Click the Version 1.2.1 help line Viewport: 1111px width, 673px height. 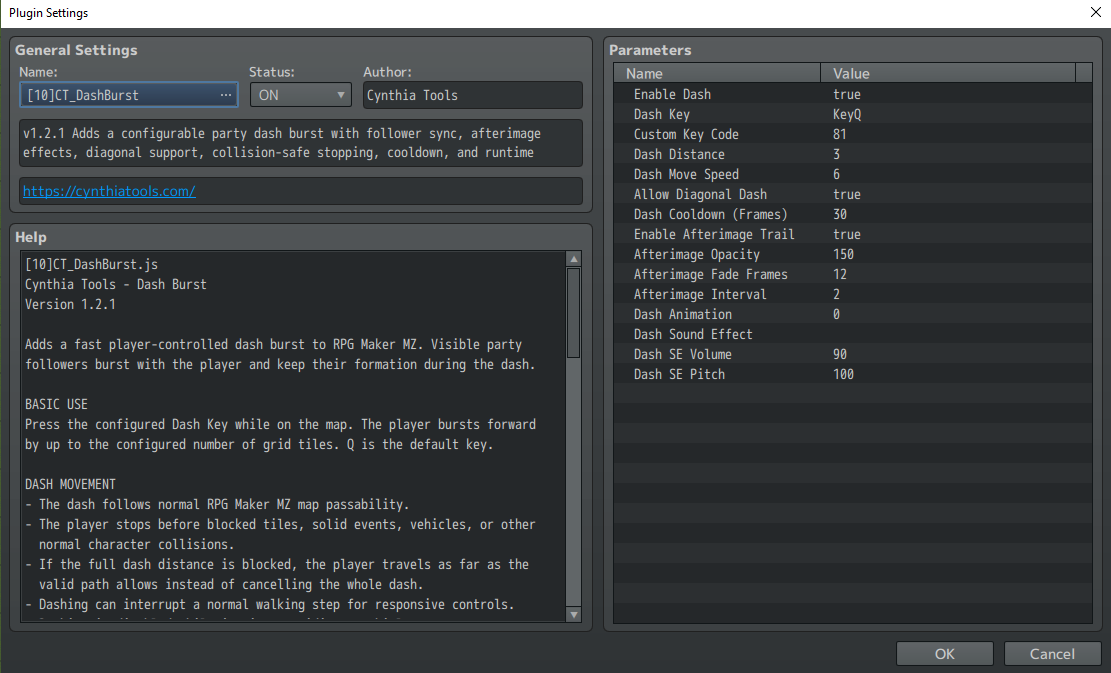click(70, 305)
